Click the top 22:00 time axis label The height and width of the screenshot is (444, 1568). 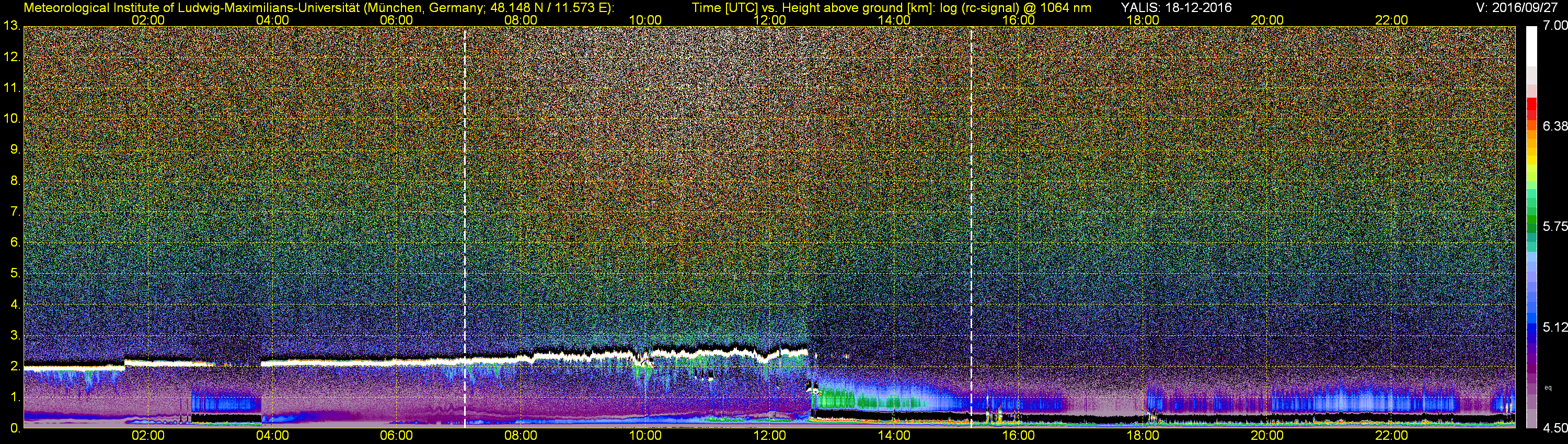[1391, 19]
